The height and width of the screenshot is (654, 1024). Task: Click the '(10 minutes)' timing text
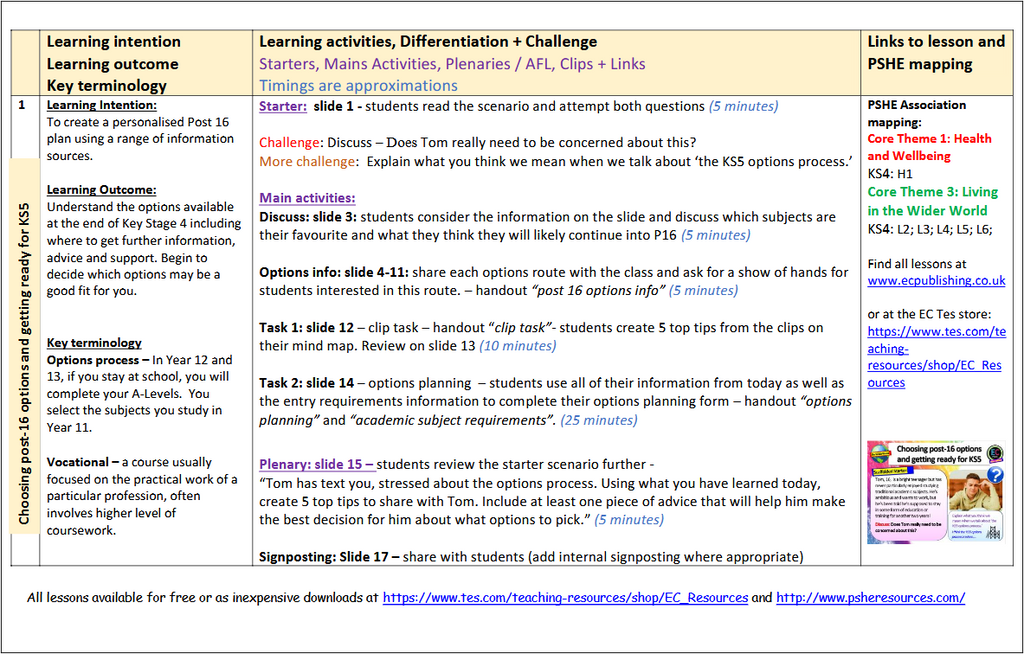pyautogui.click(x=518, y=346)
